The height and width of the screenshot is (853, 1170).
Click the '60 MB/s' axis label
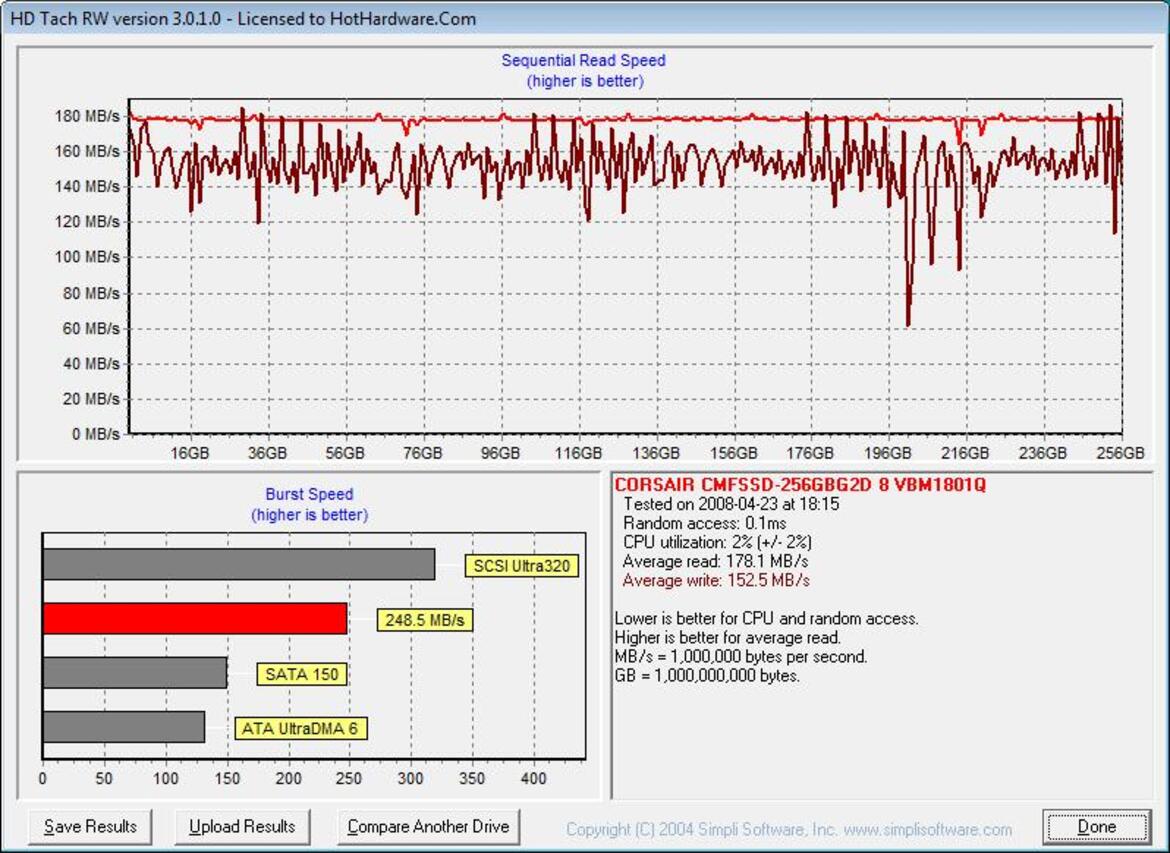coord(90,328)
